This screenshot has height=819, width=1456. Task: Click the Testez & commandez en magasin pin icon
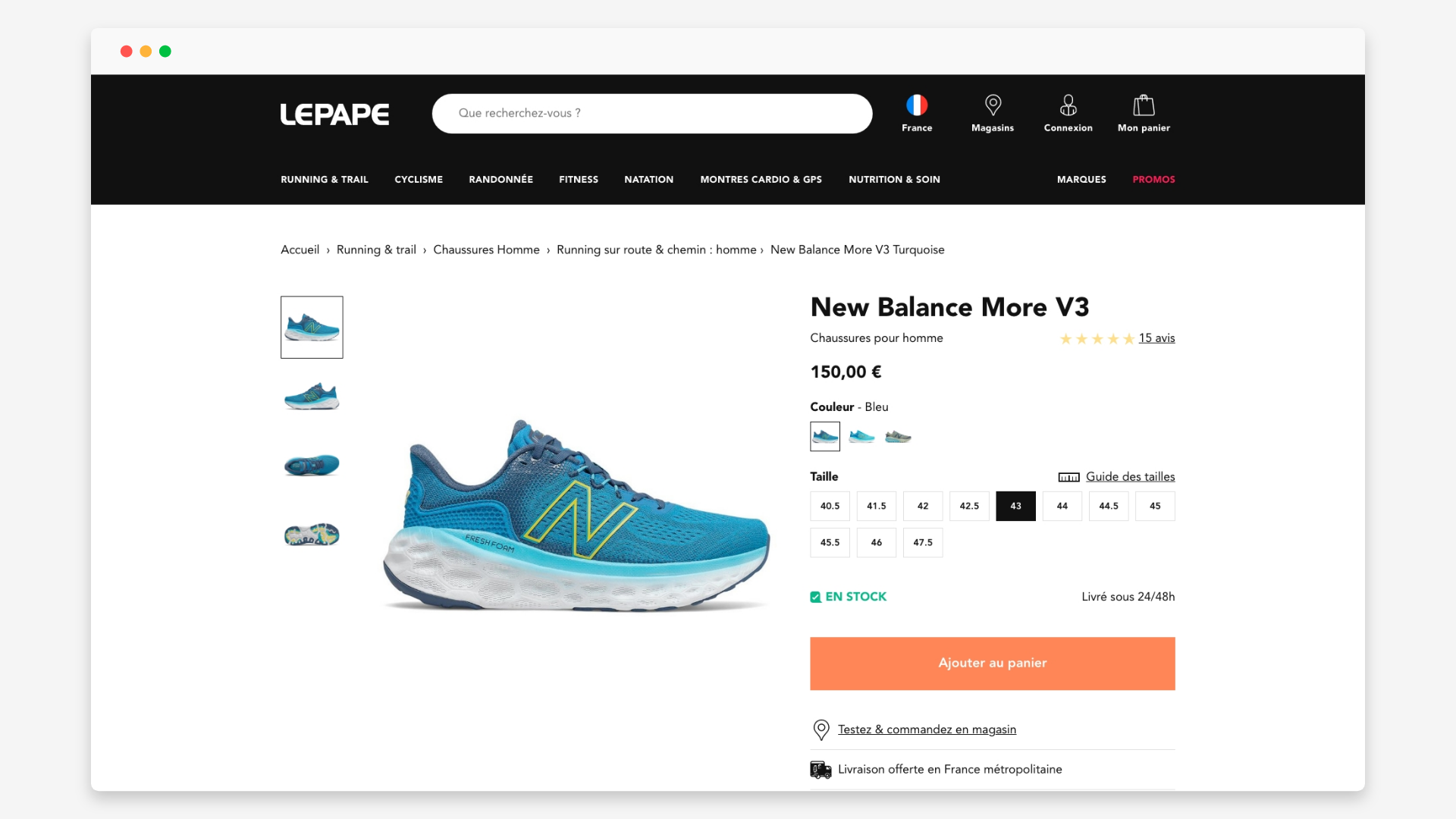click(820, 730)
